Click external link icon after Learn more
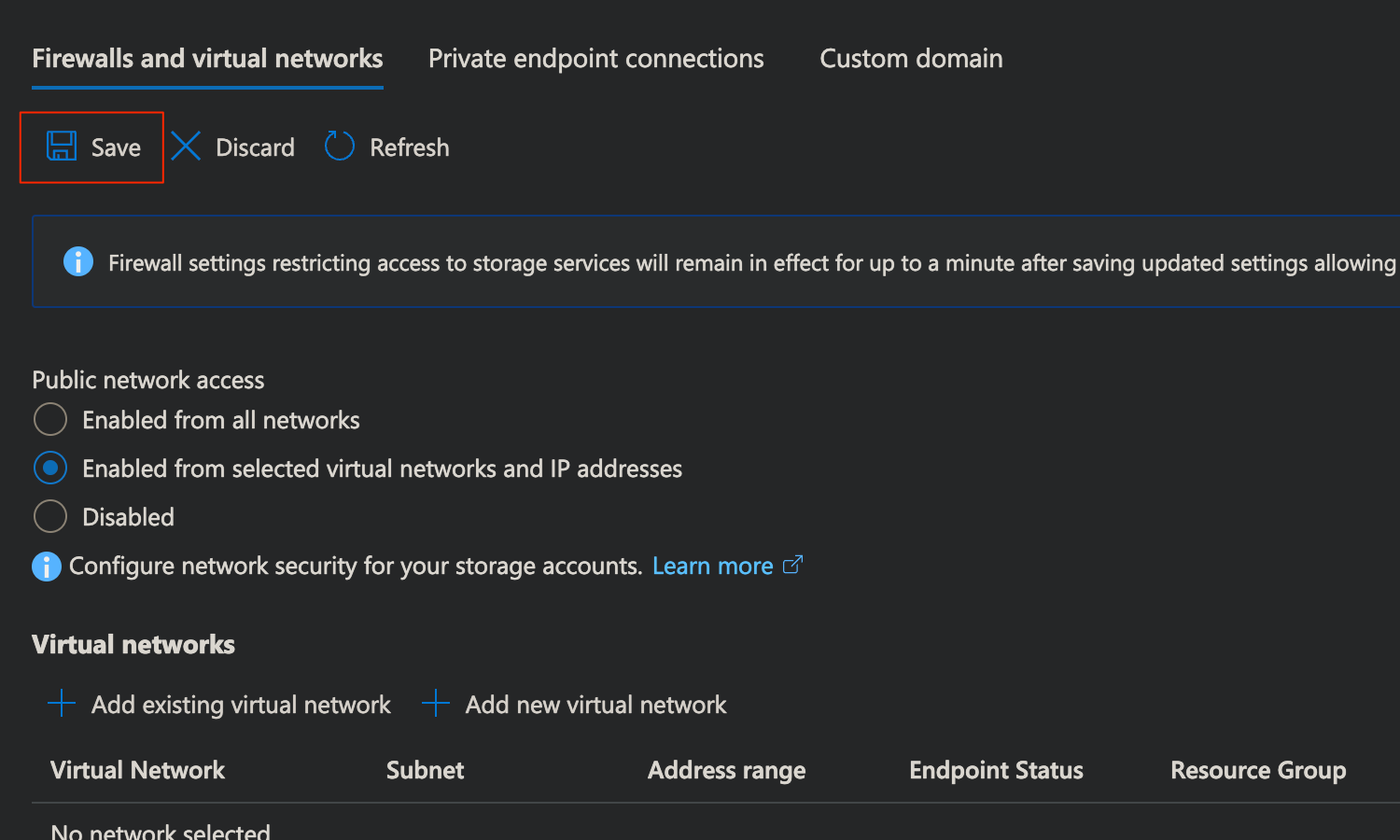The height and width of the screenshot is (840, 1400). [792, 565]
